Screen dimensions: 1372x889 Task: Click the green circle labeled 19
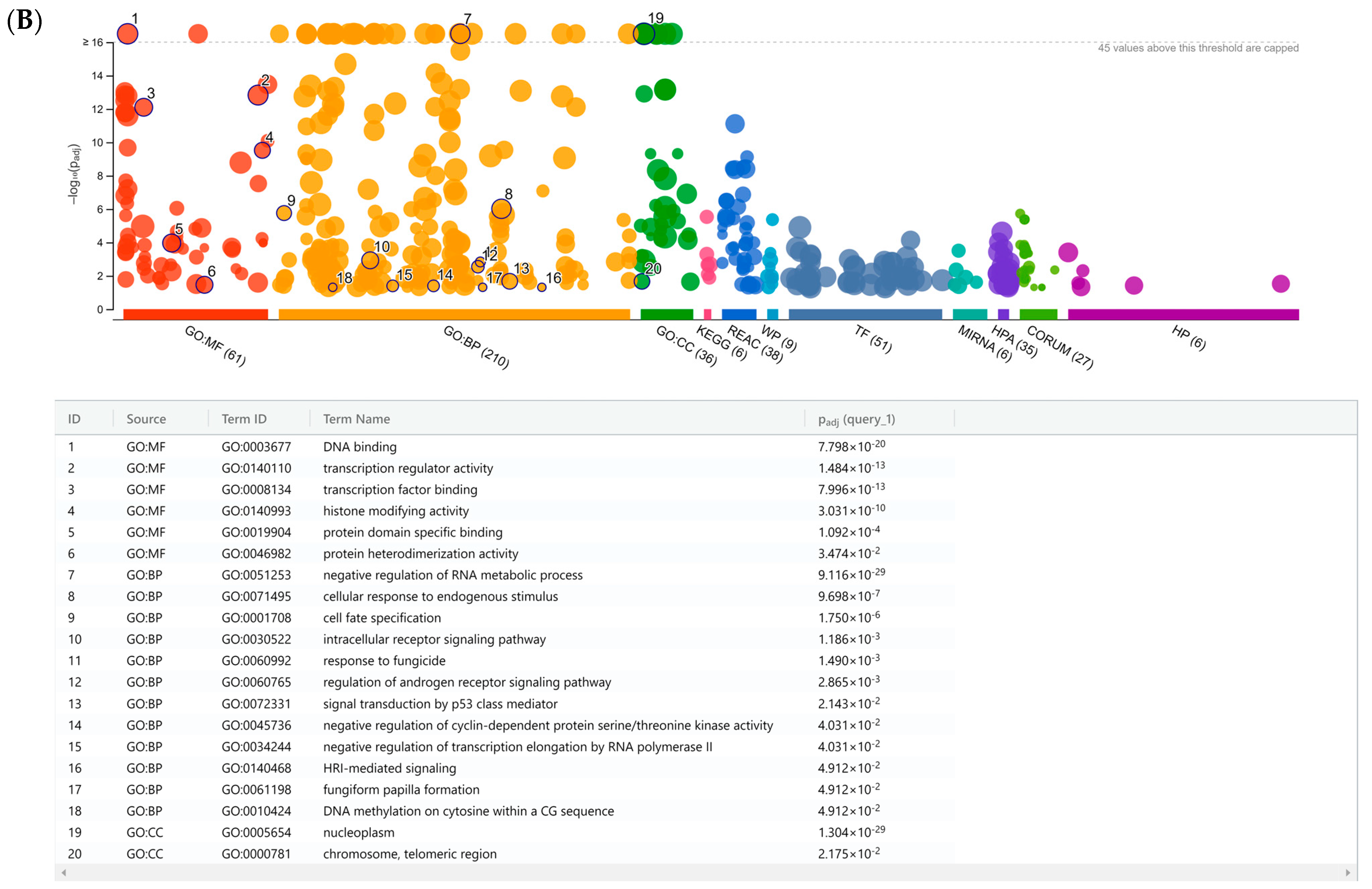[643, 34]
